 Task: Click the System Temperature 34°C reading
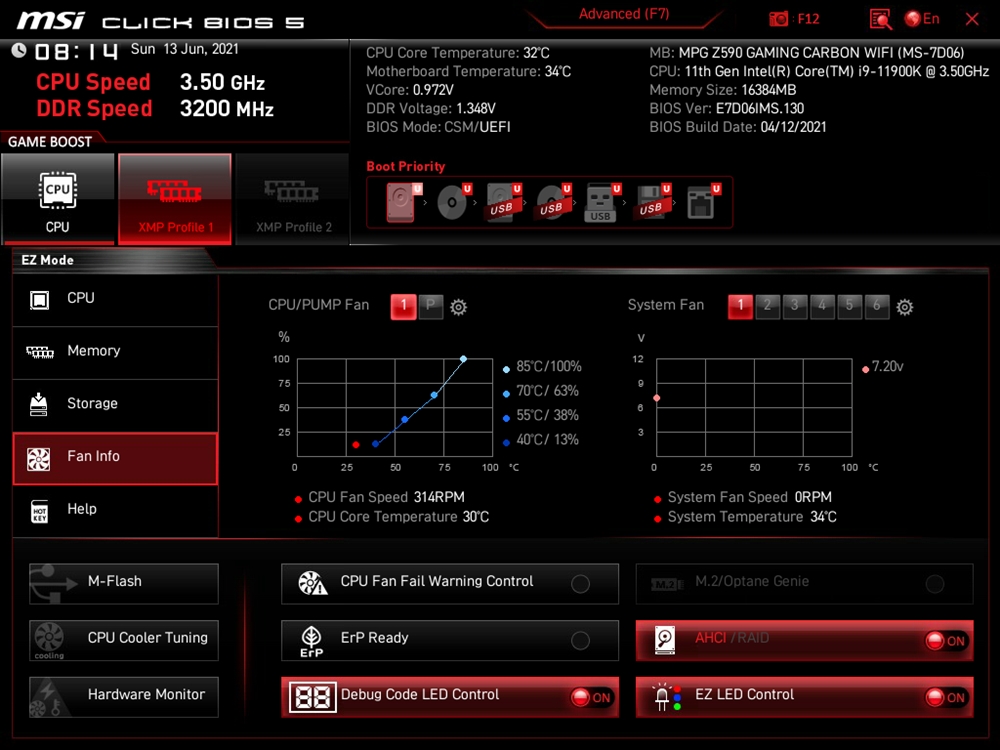(752, 517)
